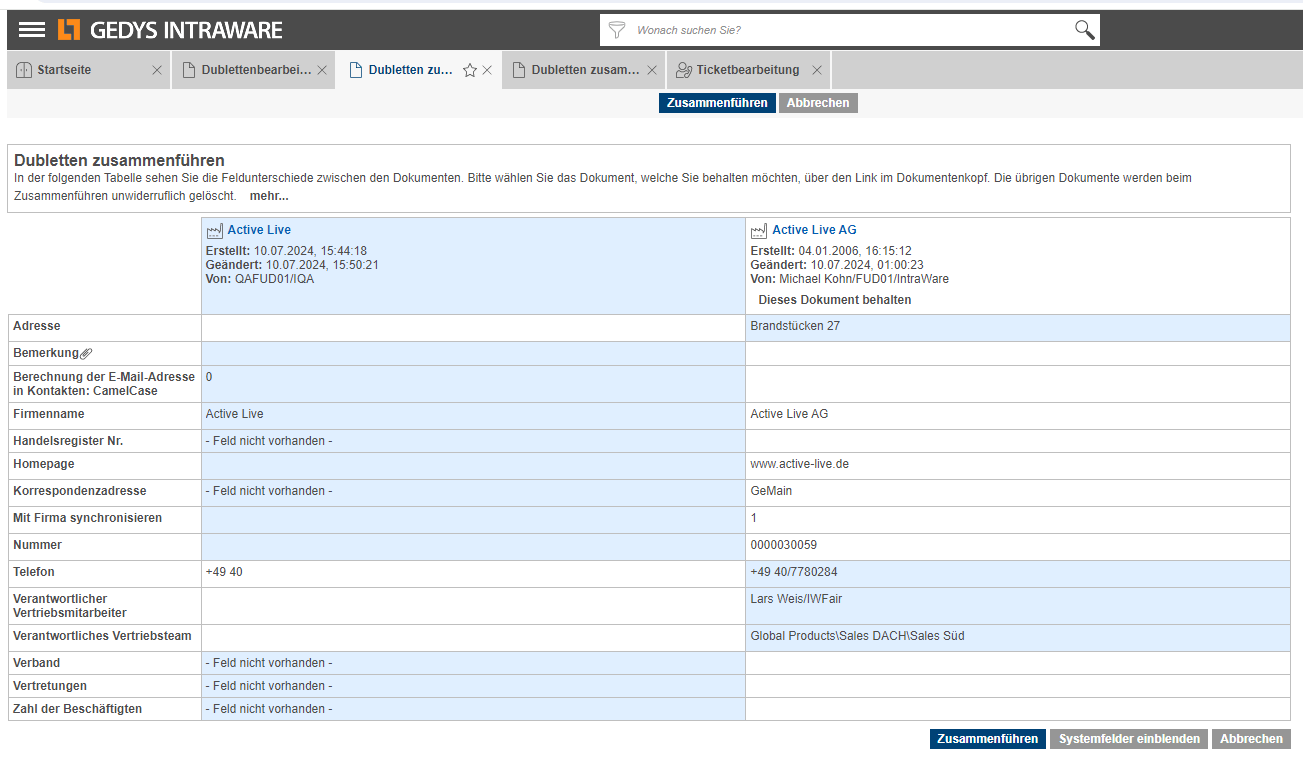Click the Systemfelder einblenden button

(1129, 739)
